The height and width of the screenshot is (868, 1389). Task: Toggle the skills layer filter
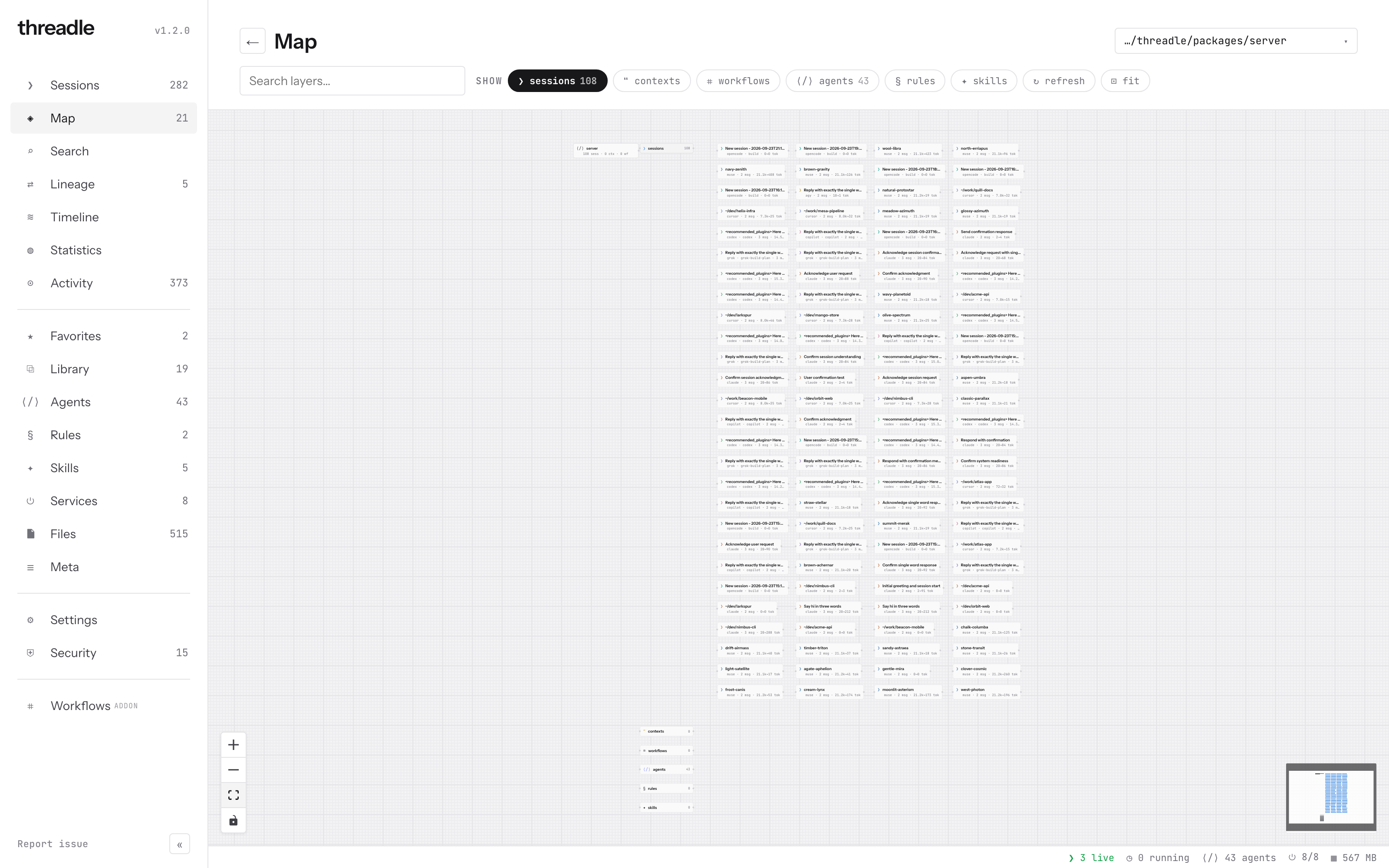984,81
